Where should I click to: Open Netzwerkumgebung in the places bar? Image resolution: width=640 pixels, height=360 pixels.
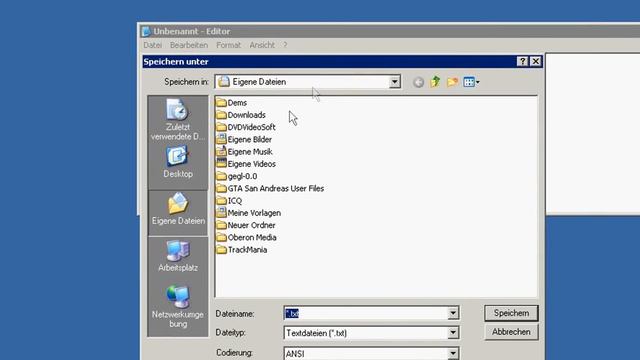point(178,307)
